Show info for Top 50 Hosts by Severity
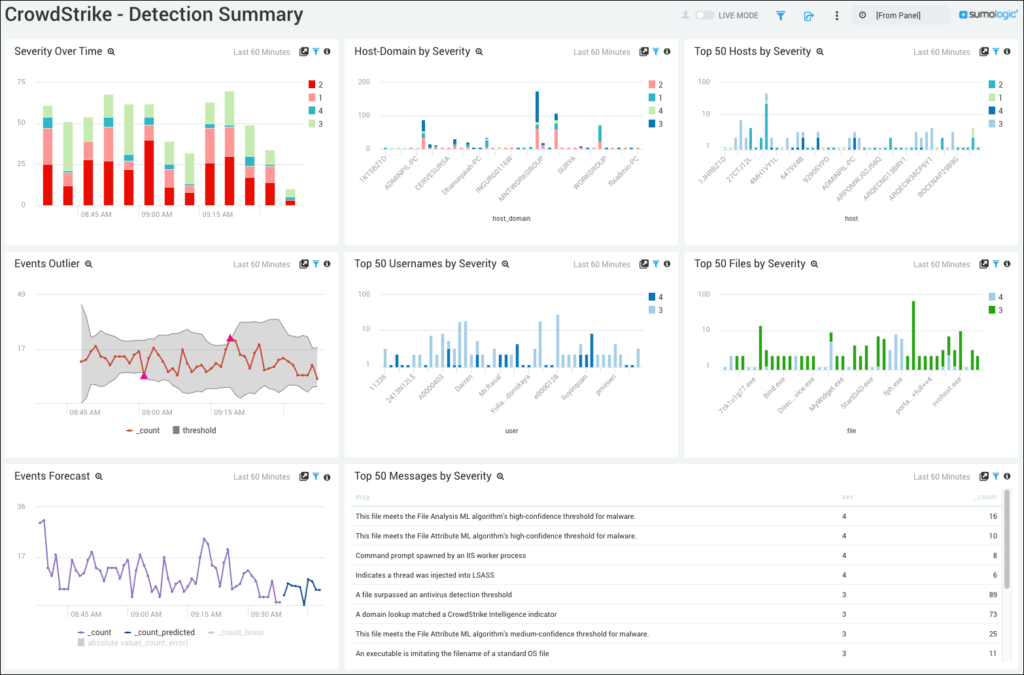Viewport: 1024px width, 675px height. [1007, 52]
